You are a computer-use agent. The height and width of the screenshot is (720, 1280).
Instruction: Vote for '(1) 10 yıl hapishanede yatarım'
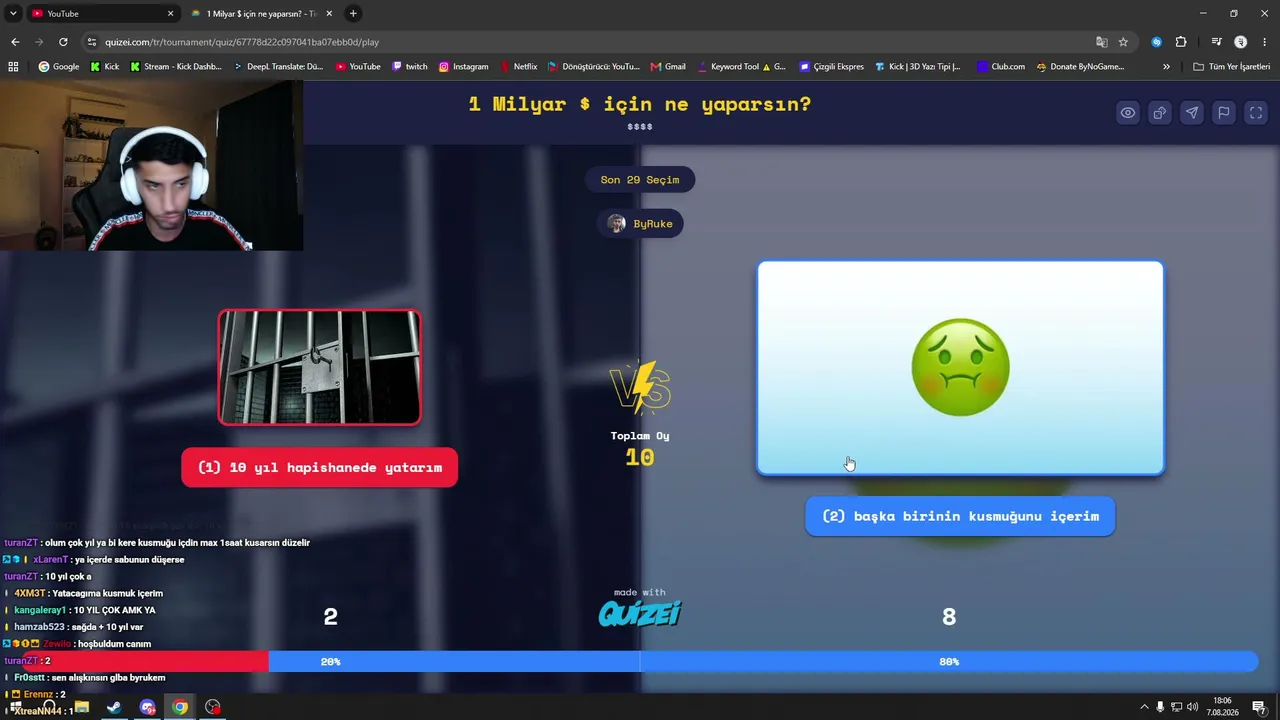[x=319, y=467]
